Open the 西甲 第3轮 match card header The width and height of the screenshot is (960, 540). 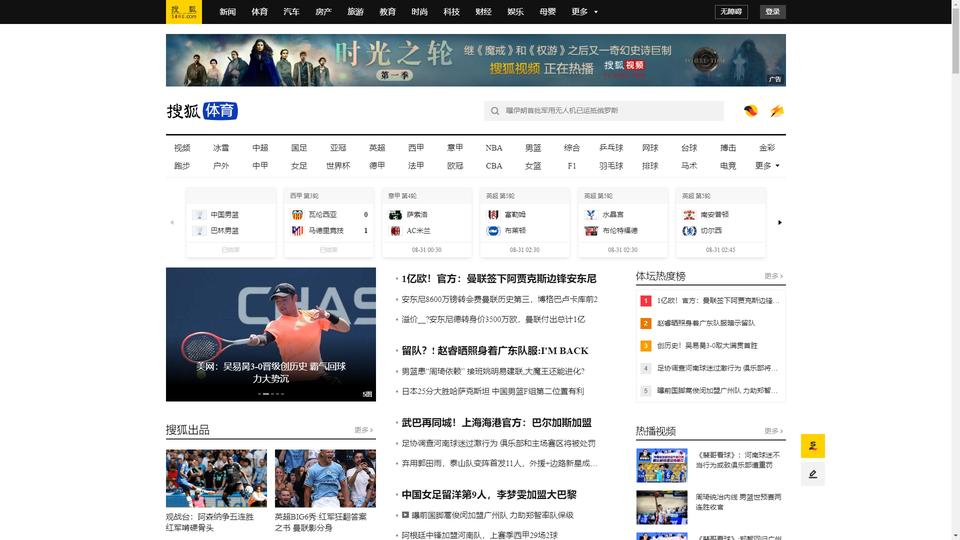coord(329,196)
